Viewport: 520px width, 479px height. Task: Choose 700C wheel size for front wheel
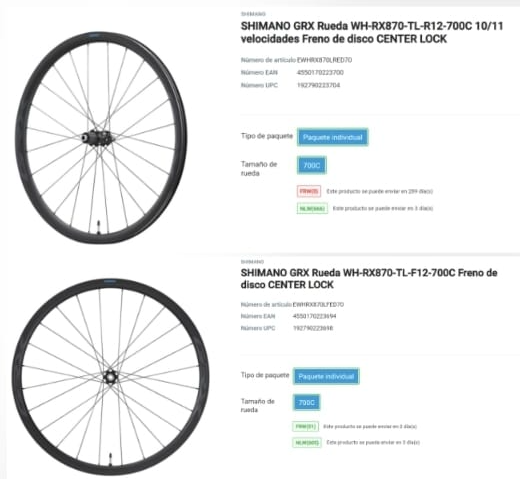pos(306,402)
